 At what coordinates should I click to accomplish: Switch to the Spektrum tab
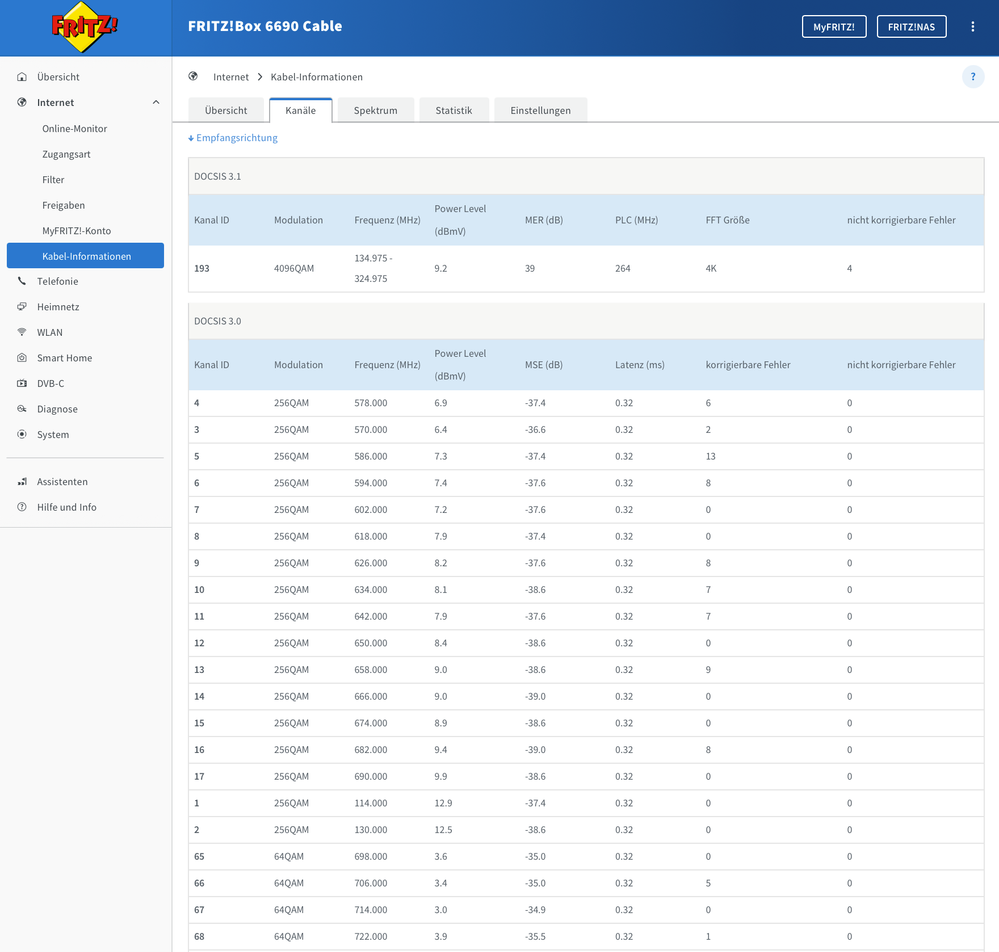coord(375,110)
